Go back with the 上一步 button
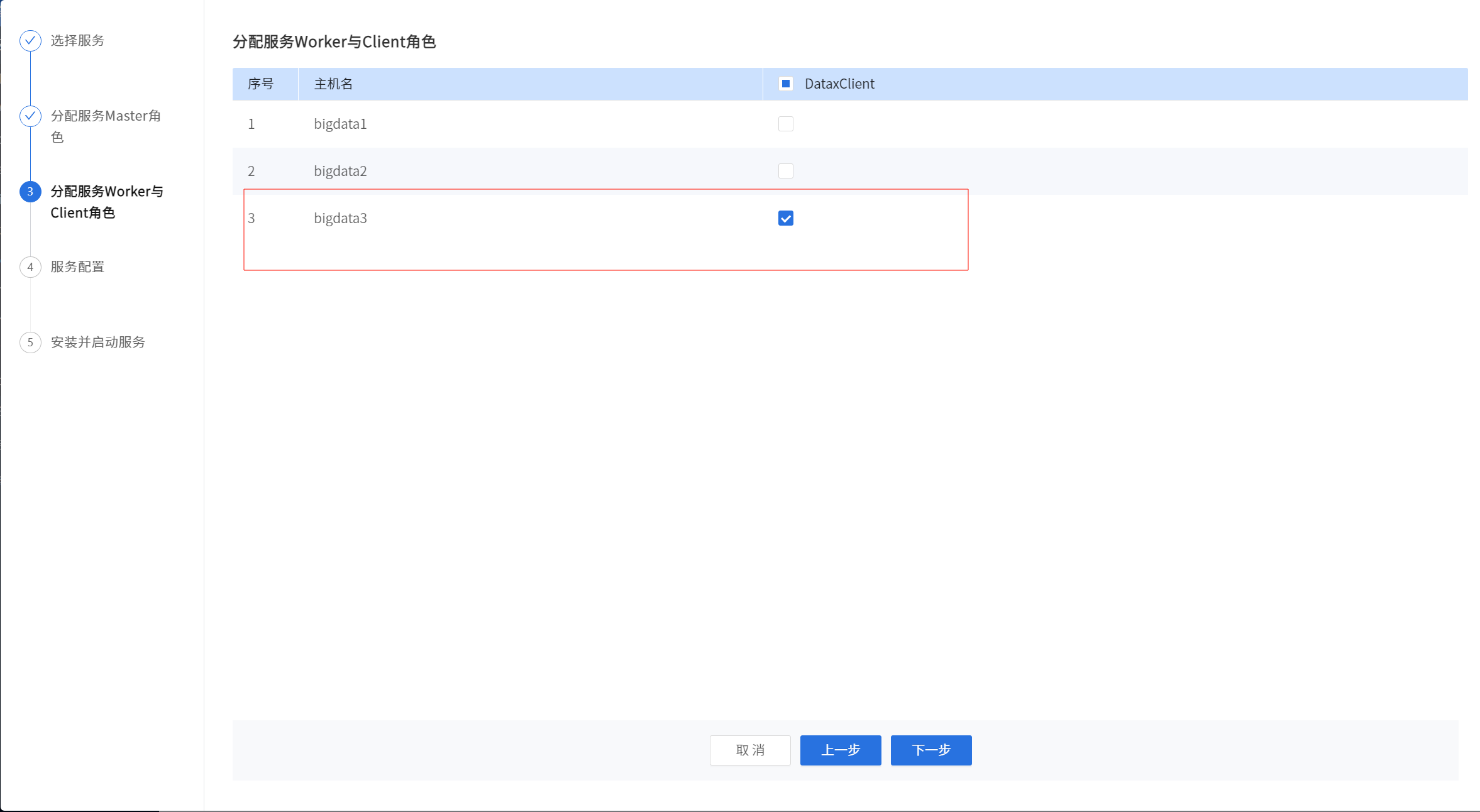This screenshot has width=1480, height=812. 840,750
